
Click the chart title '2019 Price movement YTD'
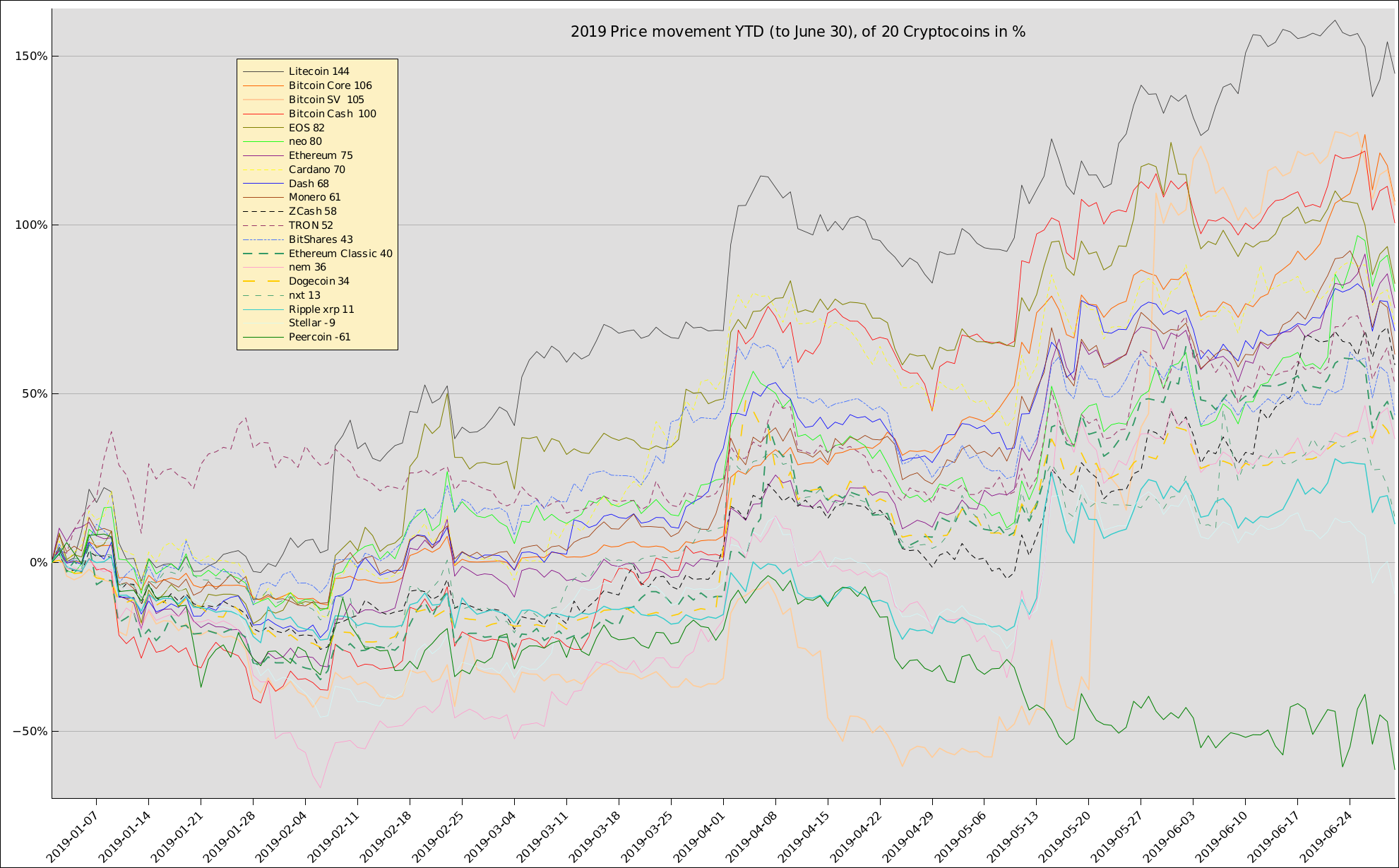798,32
